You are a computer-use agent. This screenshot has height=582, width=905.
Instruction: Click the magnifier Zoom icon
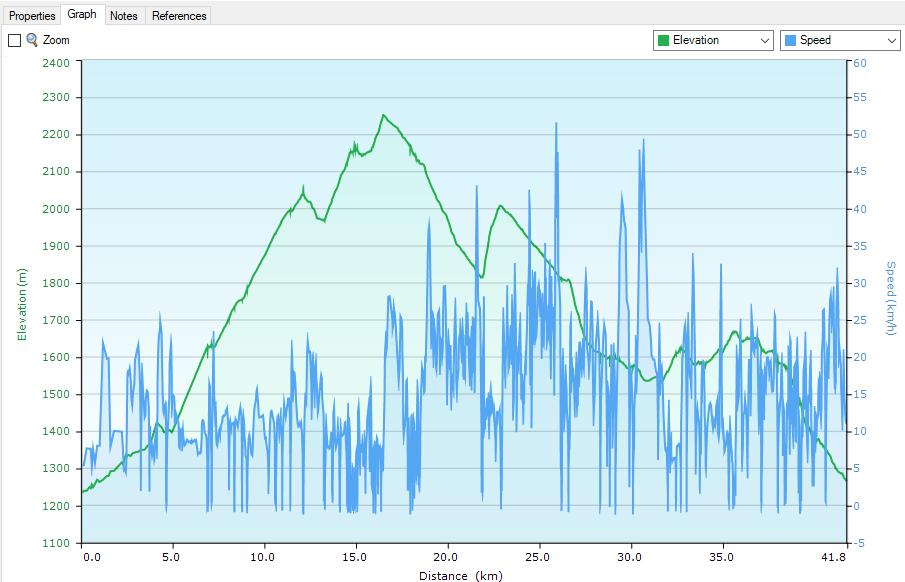tap(32, 40)
